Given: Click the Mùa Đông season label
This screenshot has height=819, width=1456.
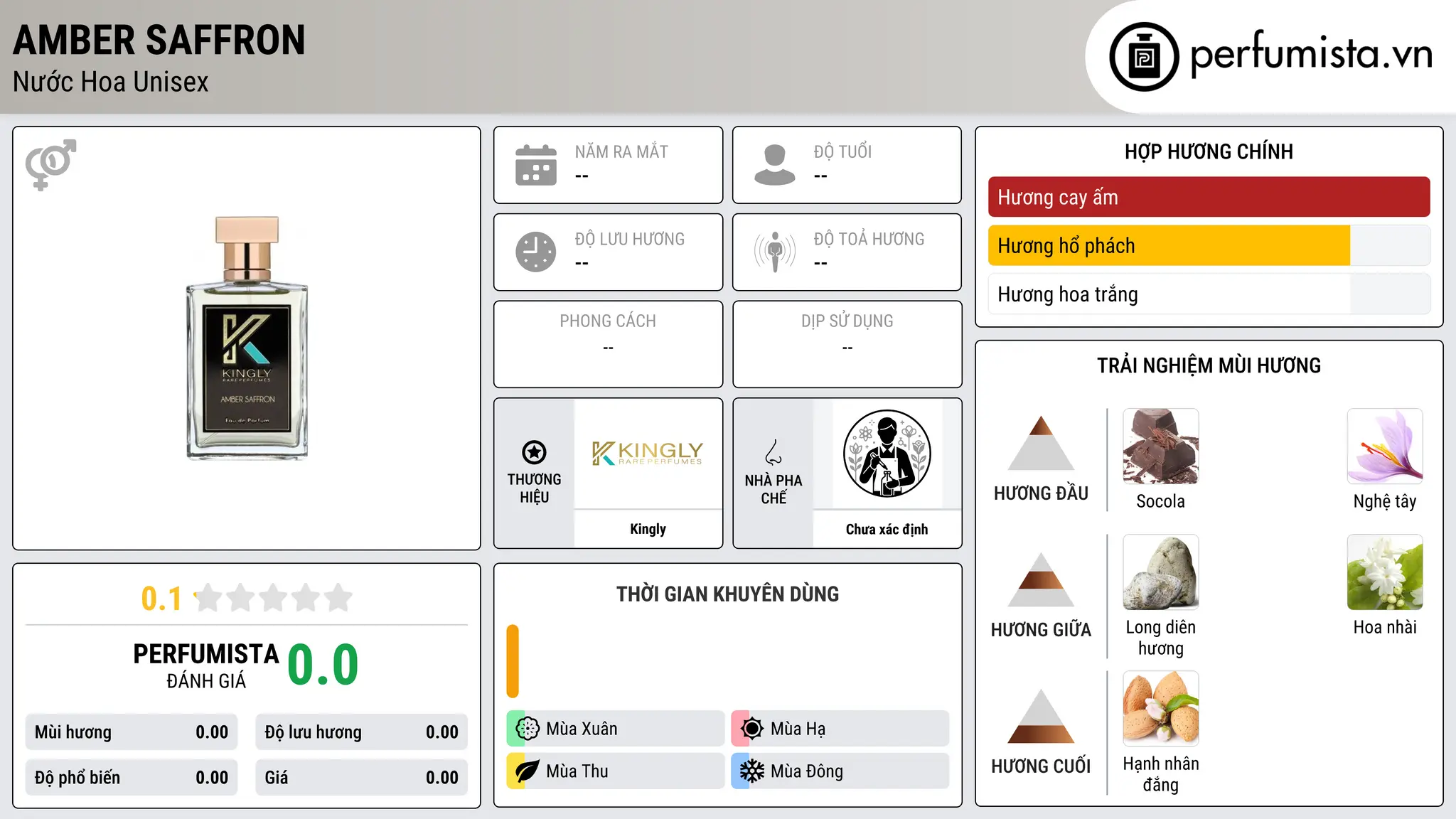Looking at the screenshot, I should [x=807, y=771].
